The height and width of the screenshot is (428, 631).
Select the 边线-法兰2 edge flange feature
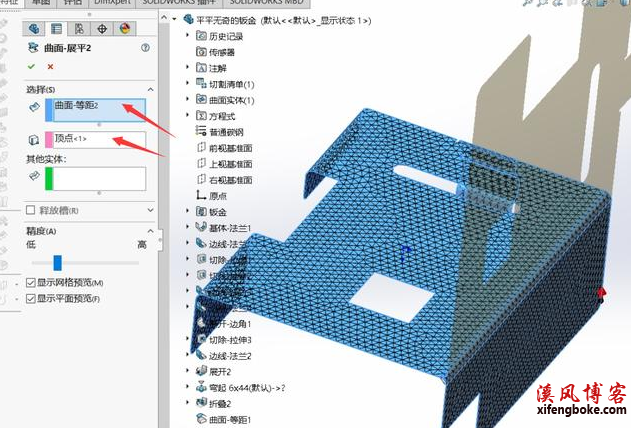click(223, 356)
